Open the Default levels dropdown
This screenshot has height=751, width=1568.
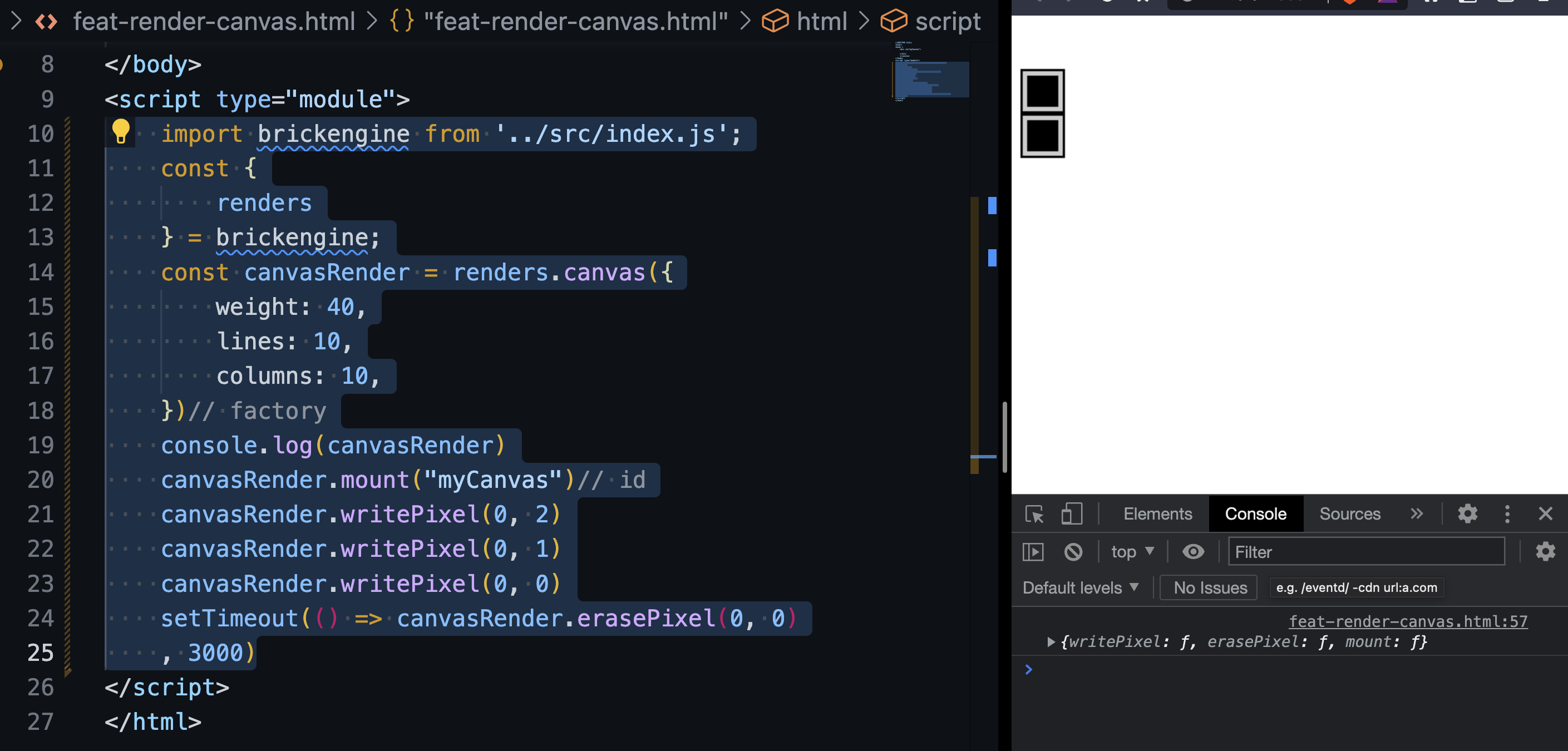coord(1081,588)
